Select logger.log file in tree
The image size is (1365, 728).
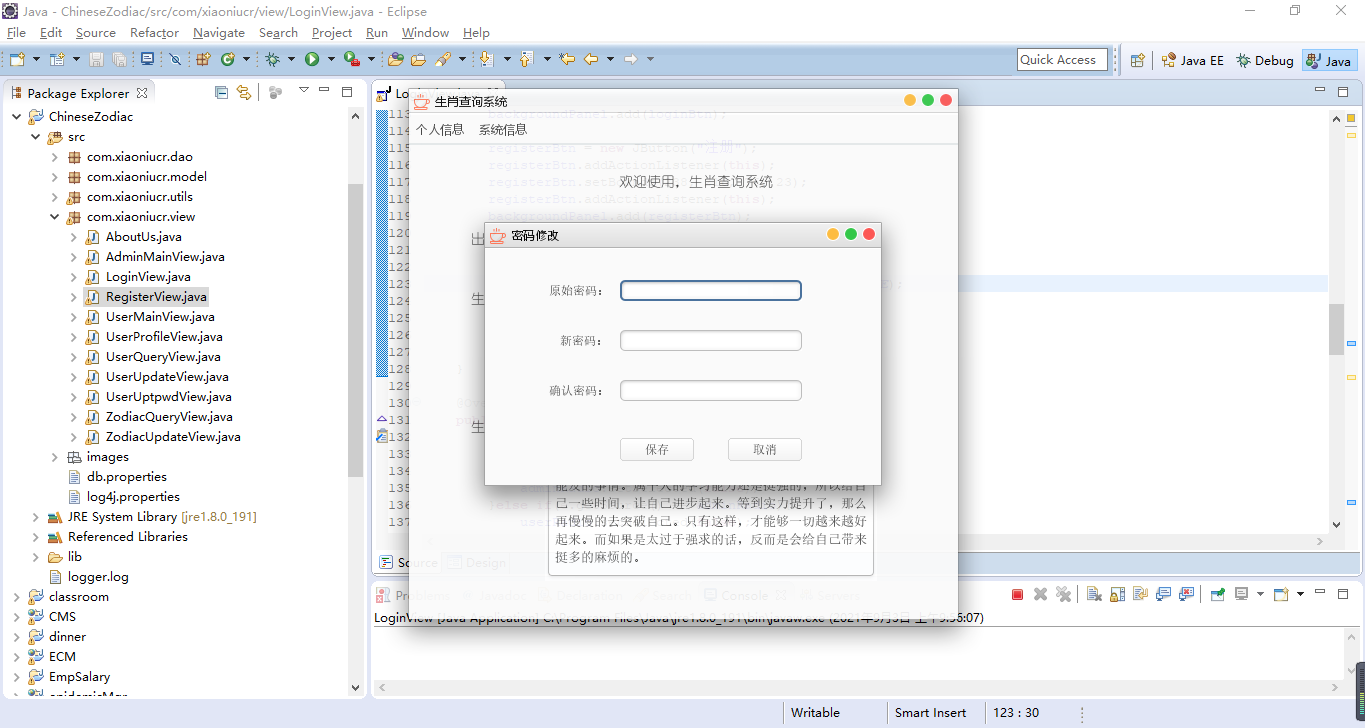(x=98, y=577)
